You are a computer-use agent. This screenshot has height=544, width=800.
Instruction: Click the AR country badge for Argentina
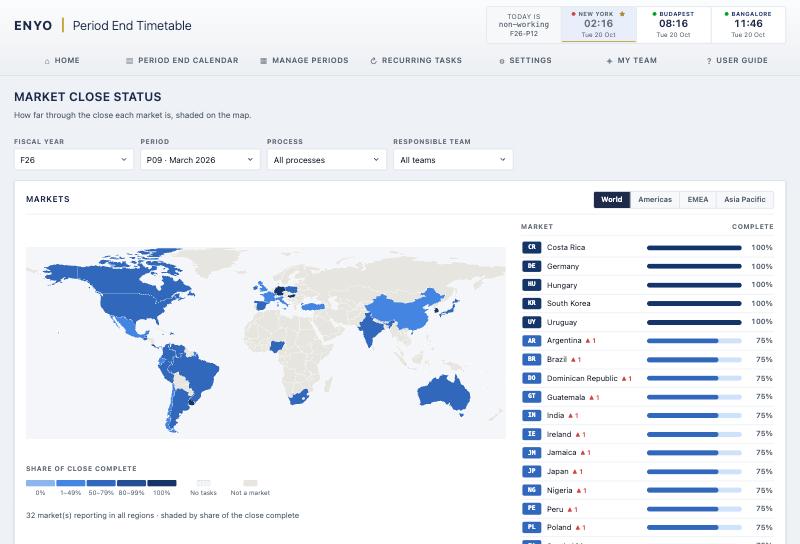pos(532,340)
